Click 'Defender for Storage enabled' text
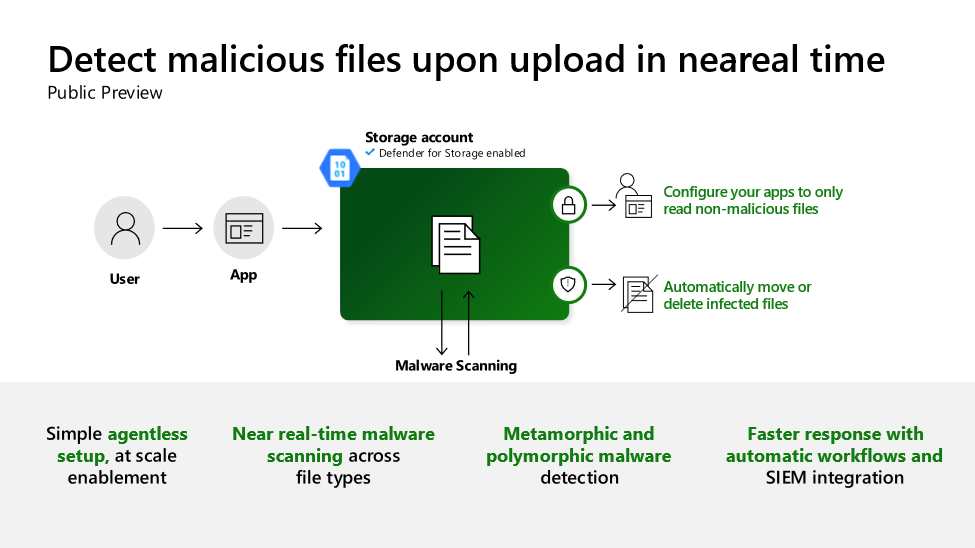This screenshot has height=548, width=975. tap(452, 153)
